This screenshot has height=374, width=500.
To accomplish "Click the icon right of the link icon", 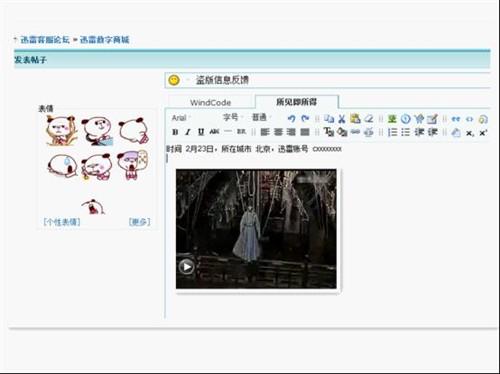I will point(368,132).
